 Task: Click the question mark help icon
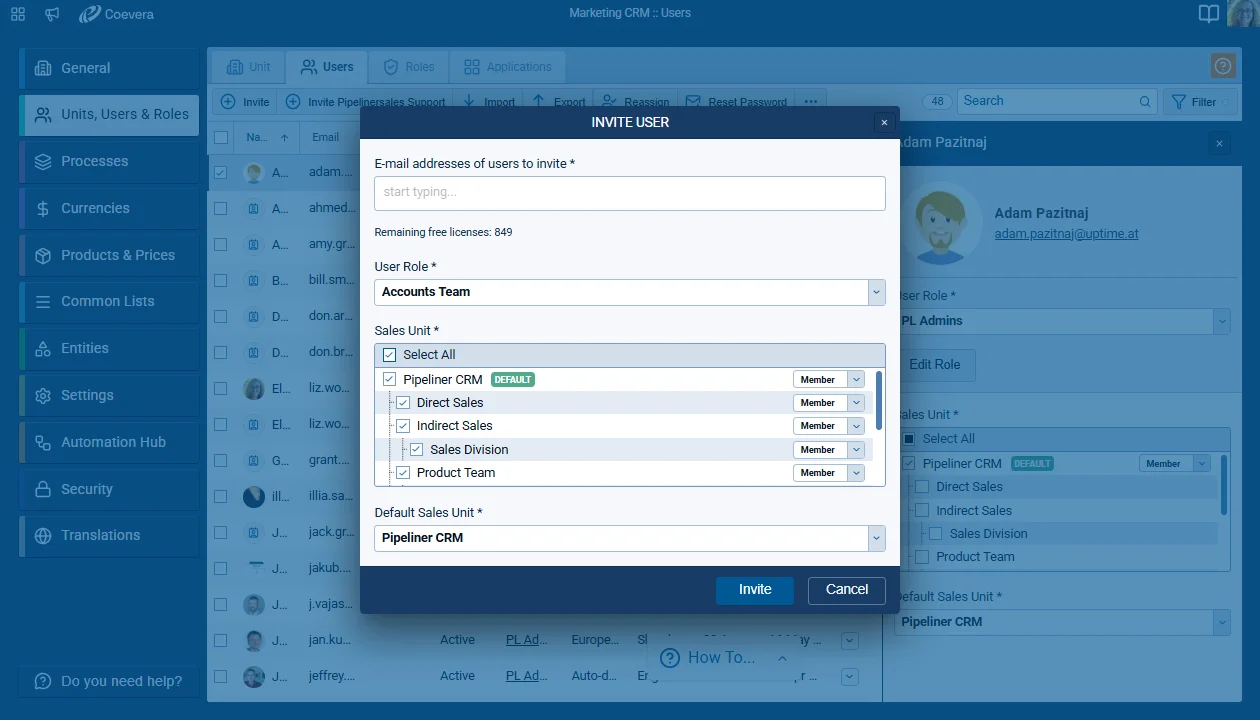[x=1223, y=66]
